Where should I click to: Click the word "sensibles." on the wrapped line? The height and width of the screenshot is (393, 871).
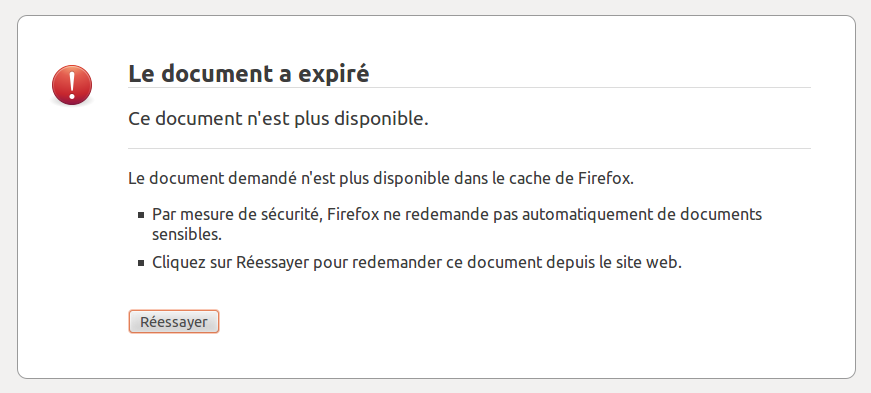(x=187, y=235)
